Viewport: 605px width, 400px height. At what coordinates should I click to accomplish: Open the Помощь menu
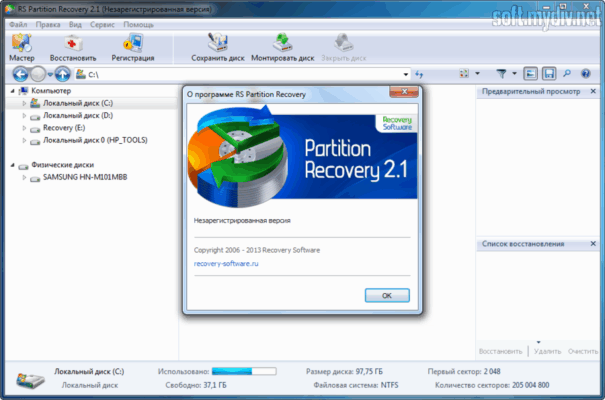pos(139,25)
